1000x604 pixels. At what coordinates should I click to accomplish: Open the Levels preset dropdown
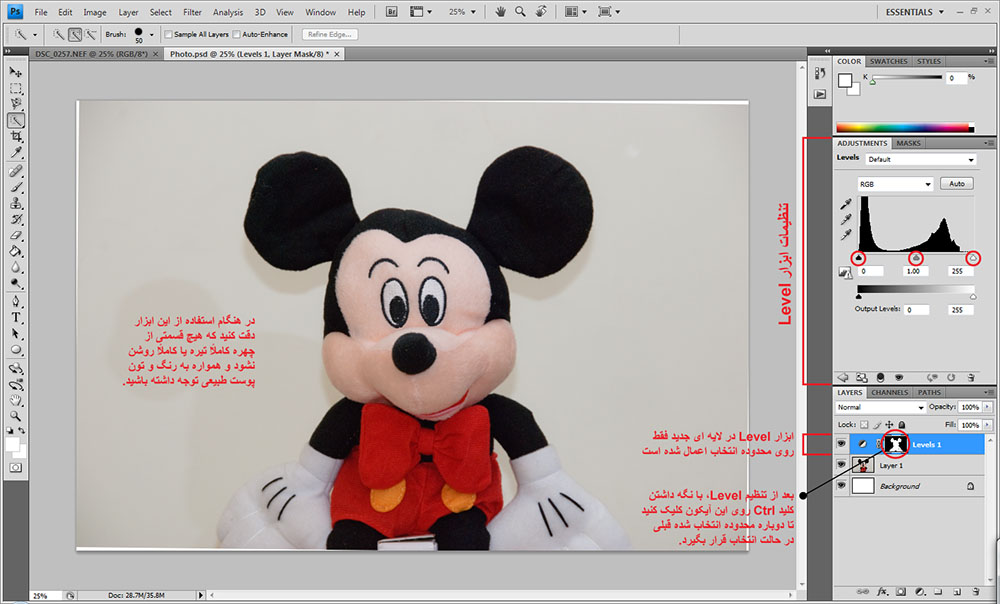click(921, 159)
